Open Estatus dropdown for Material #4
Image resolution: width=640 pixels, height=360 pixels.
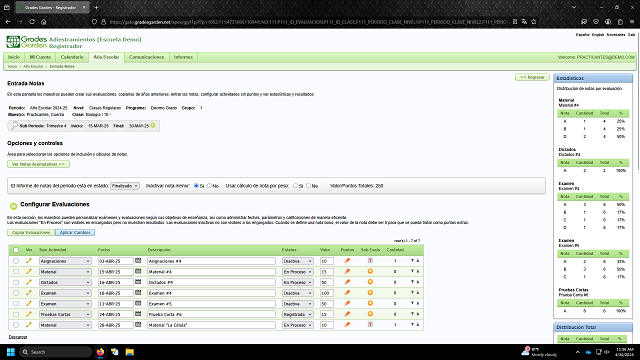(x=298, y=271)
